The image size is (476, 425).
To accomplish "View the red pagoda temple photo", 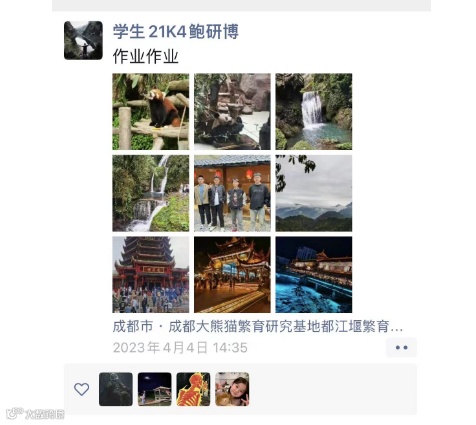I will pyautogui.click(x=151, y=275).
